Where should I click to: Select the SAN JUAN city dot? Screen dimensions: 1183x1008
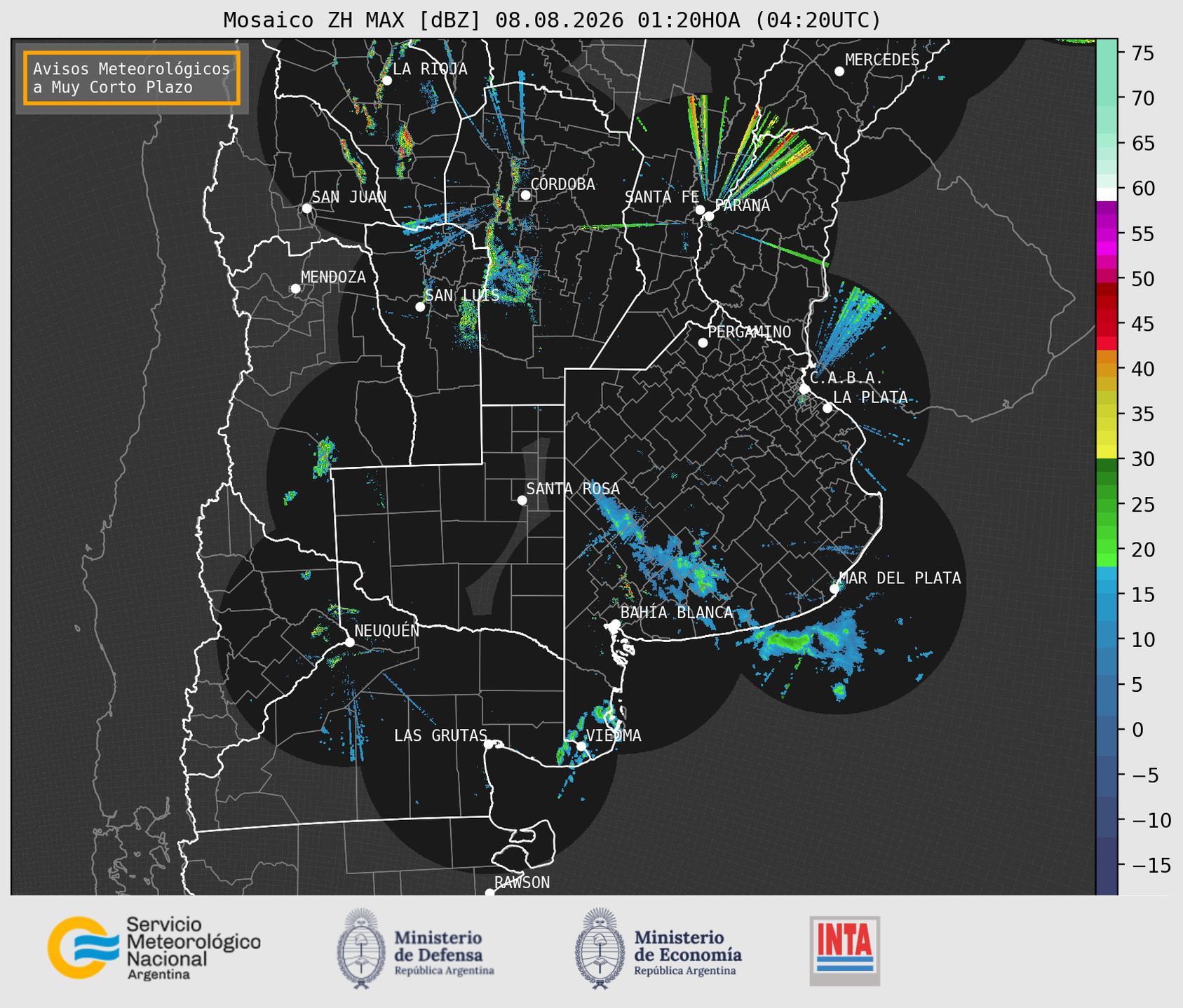(306, 208)
